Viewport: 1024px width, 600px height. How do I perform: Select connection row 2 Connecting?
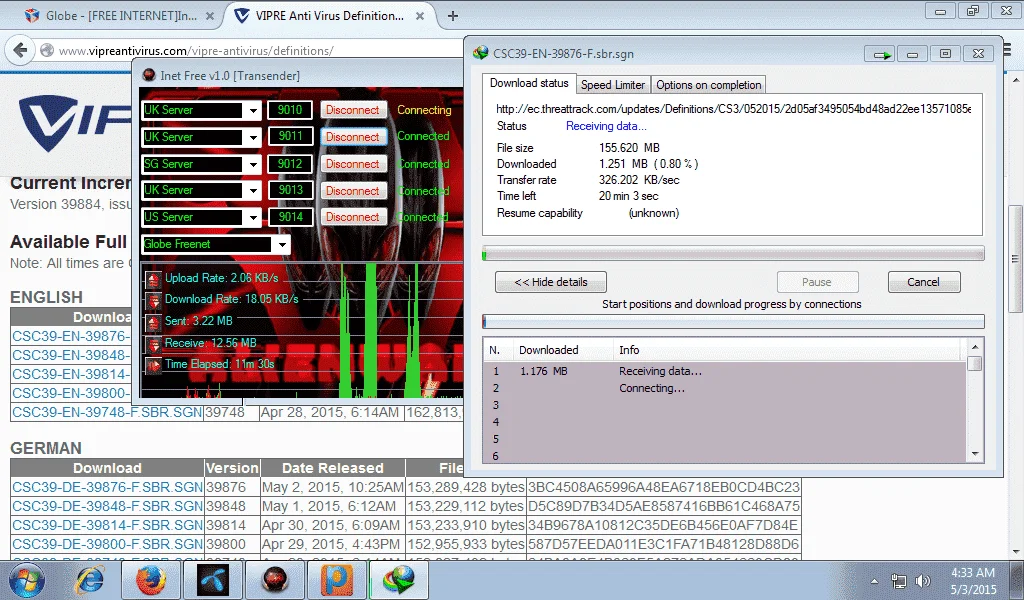725,388
